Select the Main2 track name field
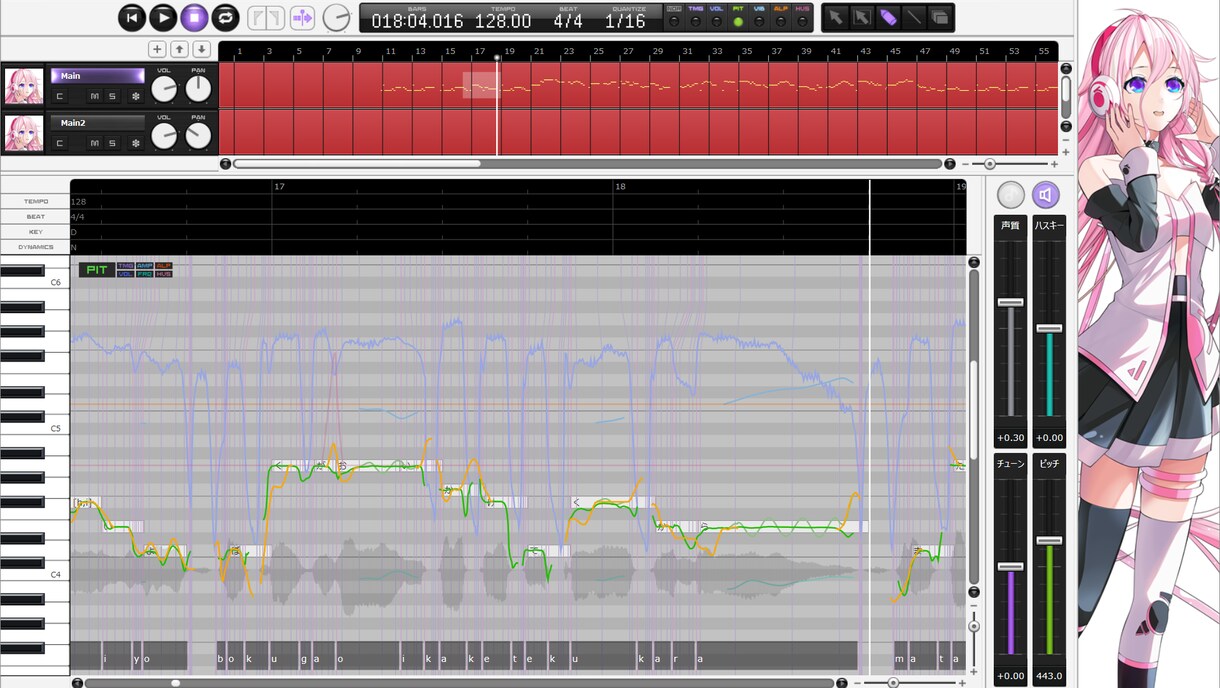1220x688 pixels. coord(98,123)
